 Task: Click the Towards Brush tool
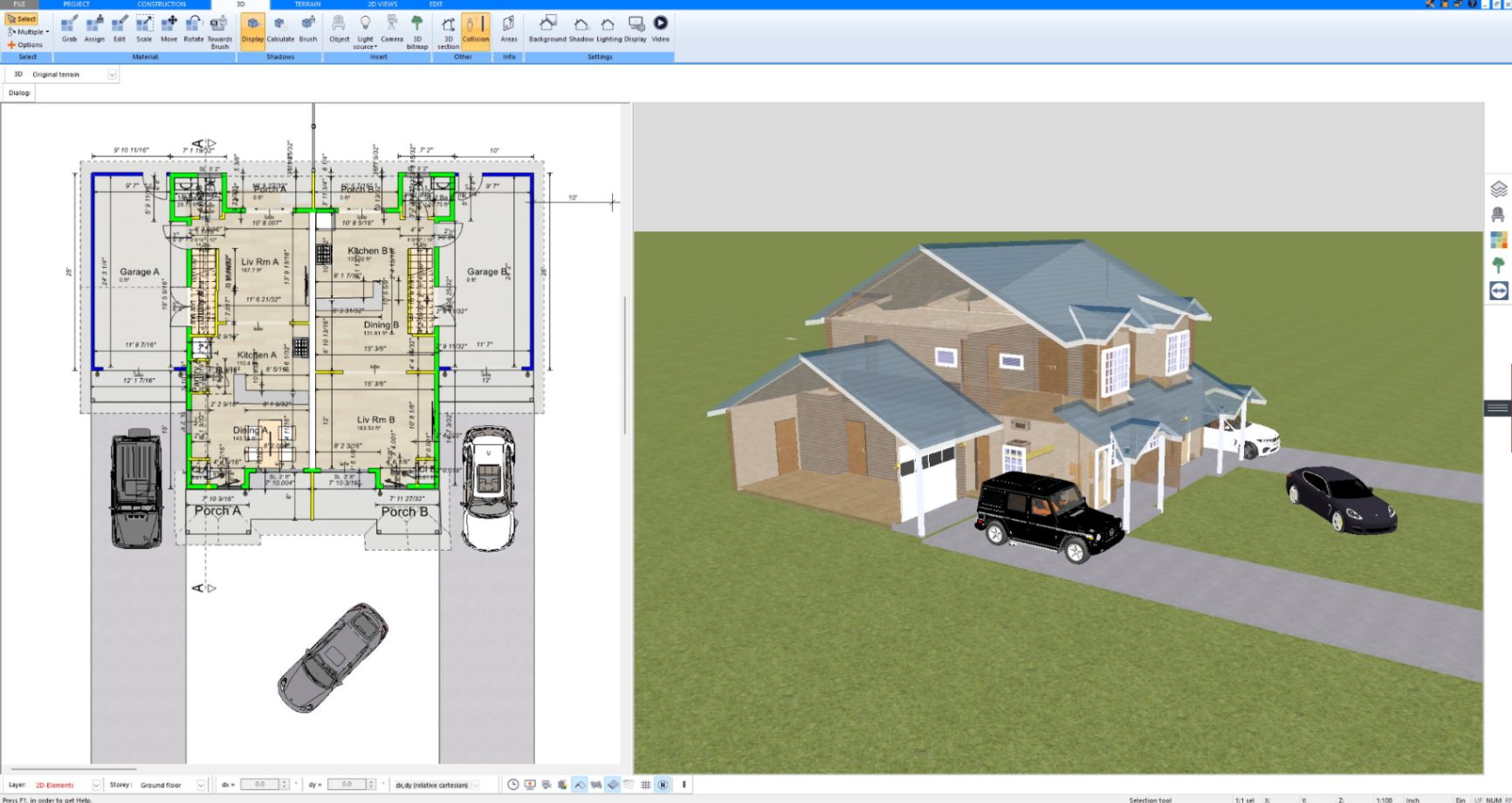point(219,32)
